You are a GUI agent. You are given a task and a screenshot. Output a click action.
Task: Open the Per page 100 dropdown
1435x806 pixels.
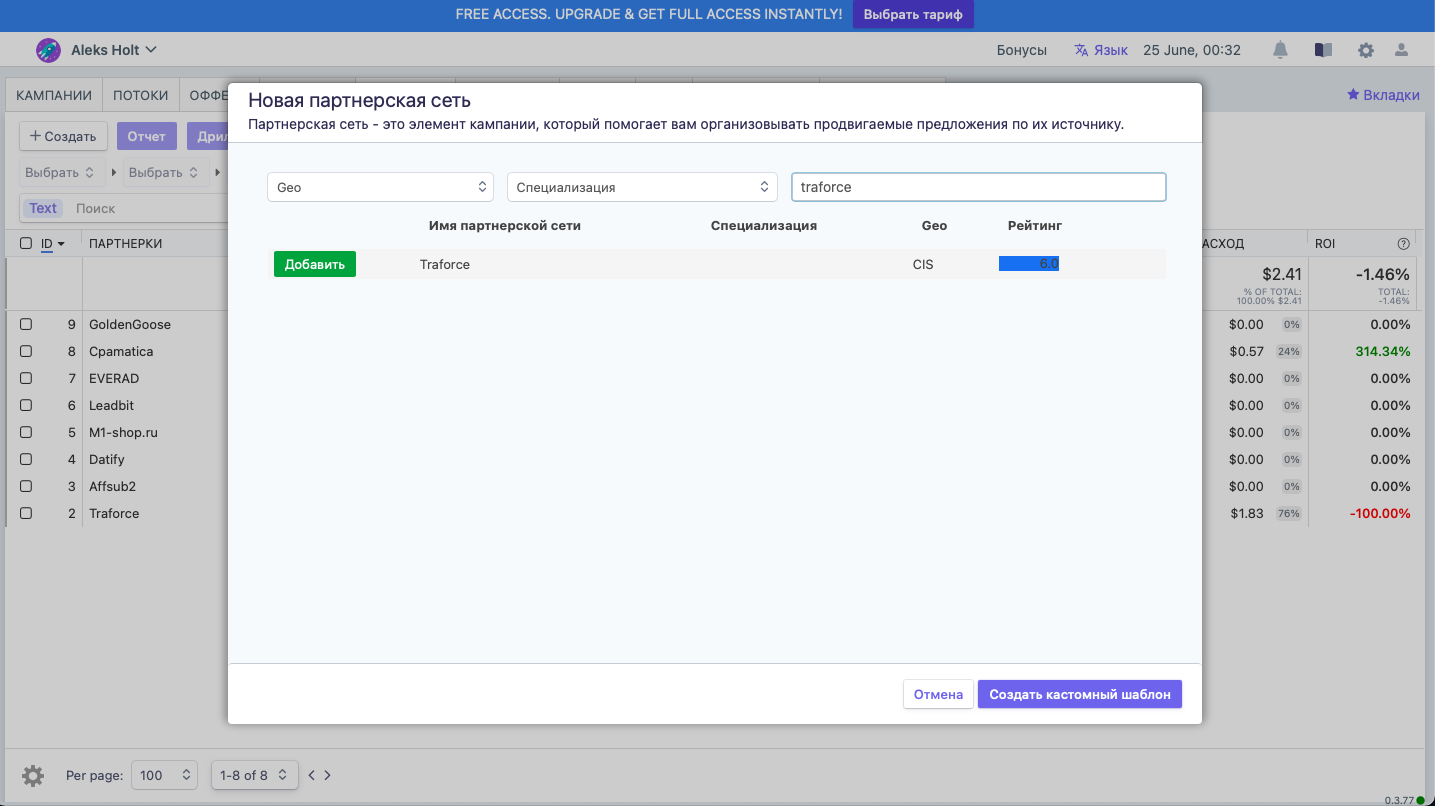click(165, 775)
